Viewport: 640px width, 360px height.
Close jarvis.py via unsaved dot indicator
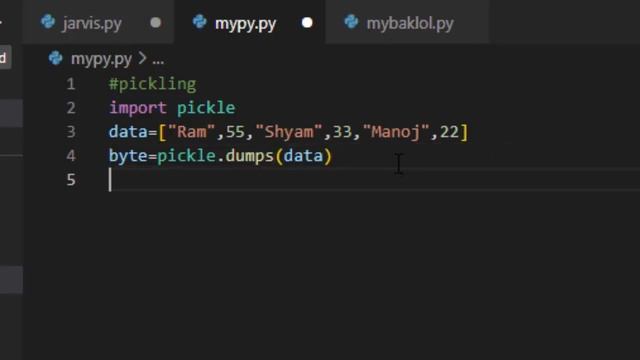click(156, 23)
